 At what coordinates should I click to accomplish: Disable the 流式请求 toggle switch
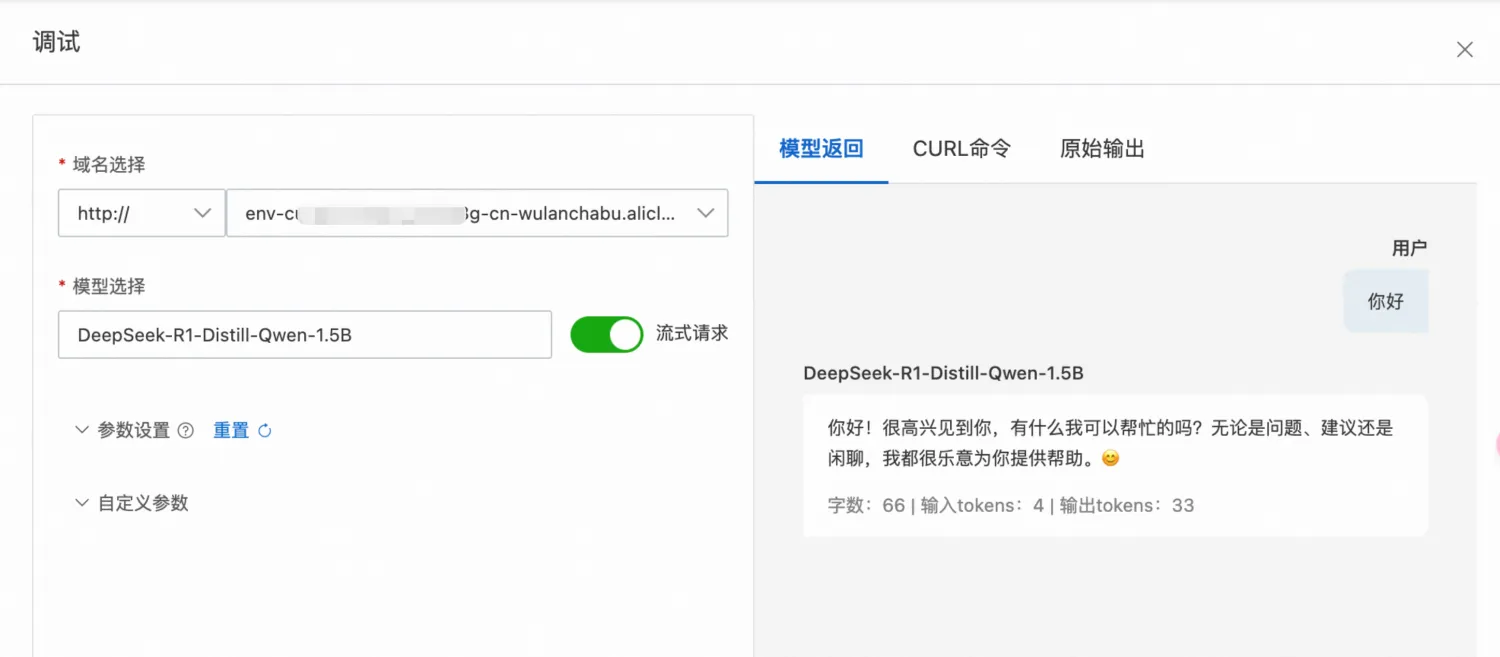pyautogui.click(x=607, y=335)
